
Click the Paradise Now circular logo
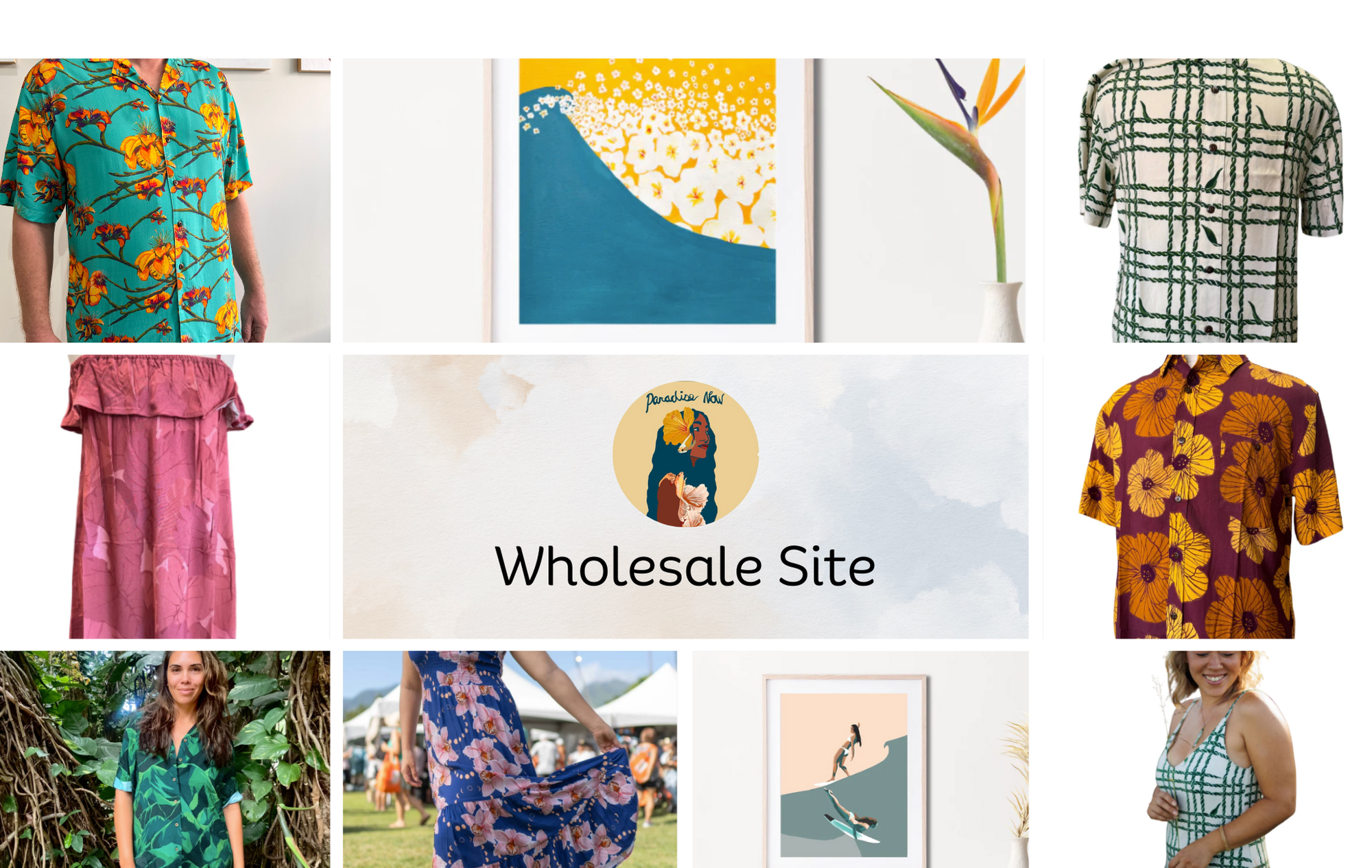[685, 454]
